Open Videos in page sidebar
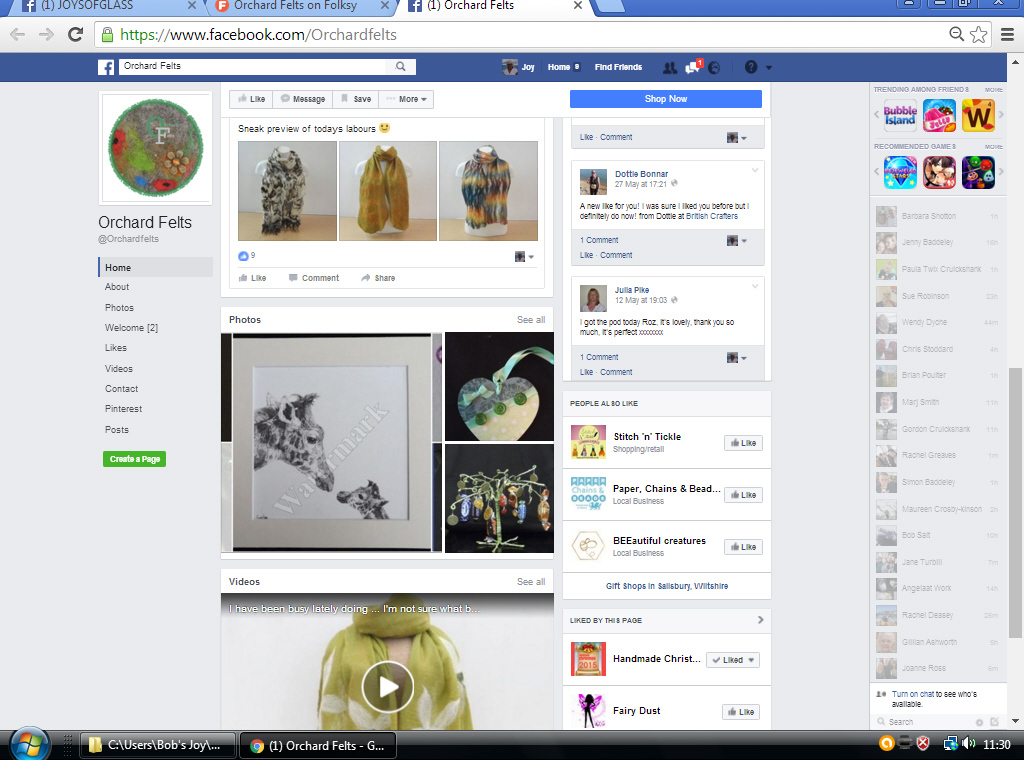 (119, 369)
